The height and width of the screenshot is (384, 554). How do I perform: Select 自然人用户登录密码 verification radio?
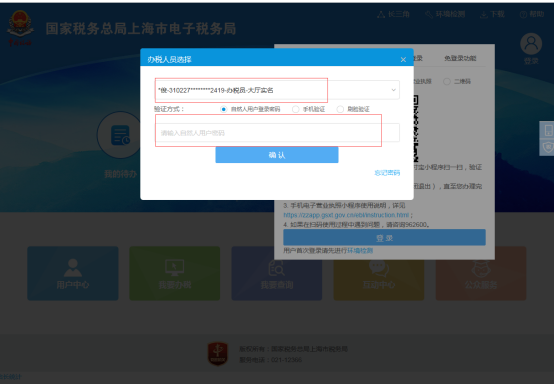223,109
